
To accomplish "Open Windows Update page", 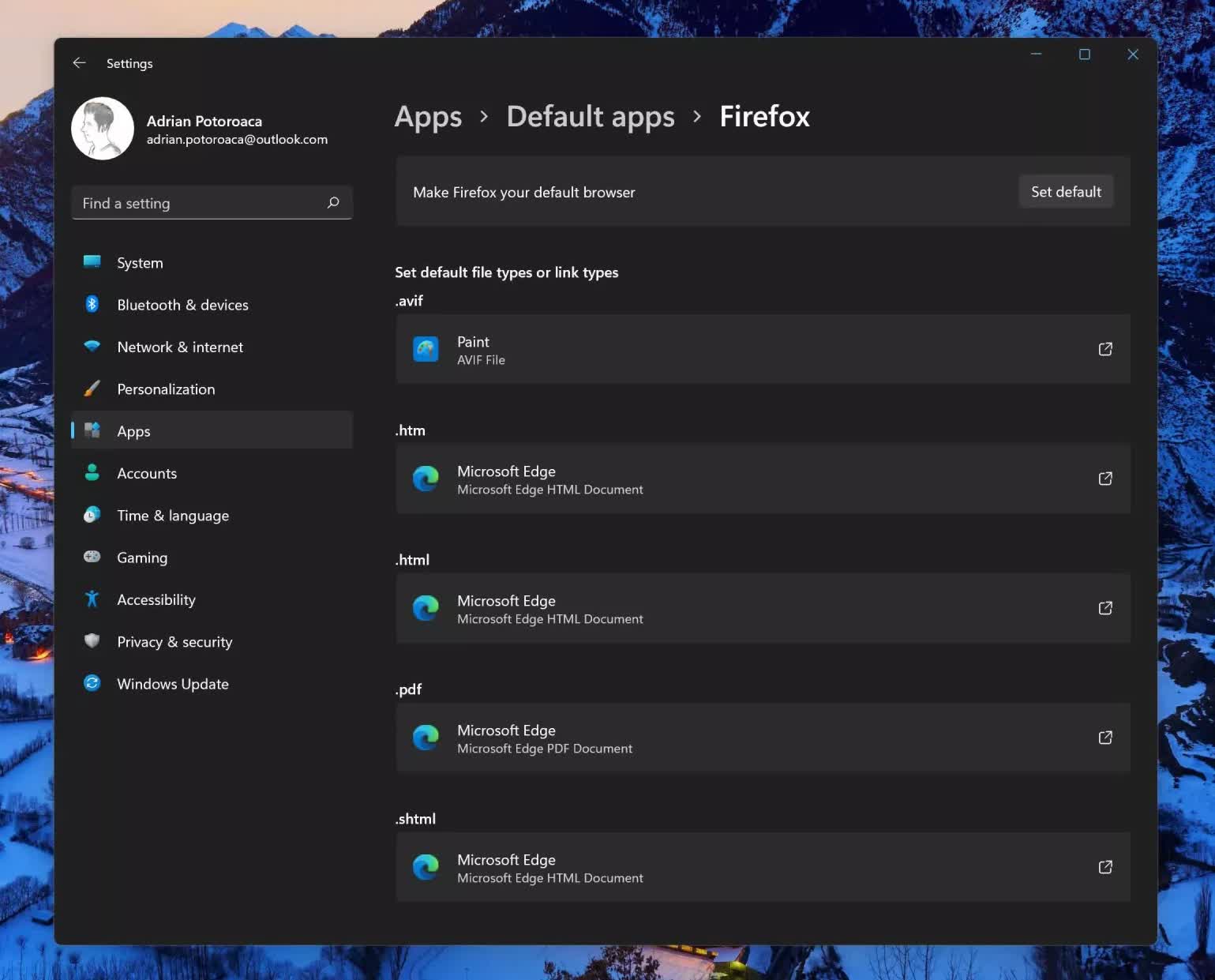I will 212,684.
